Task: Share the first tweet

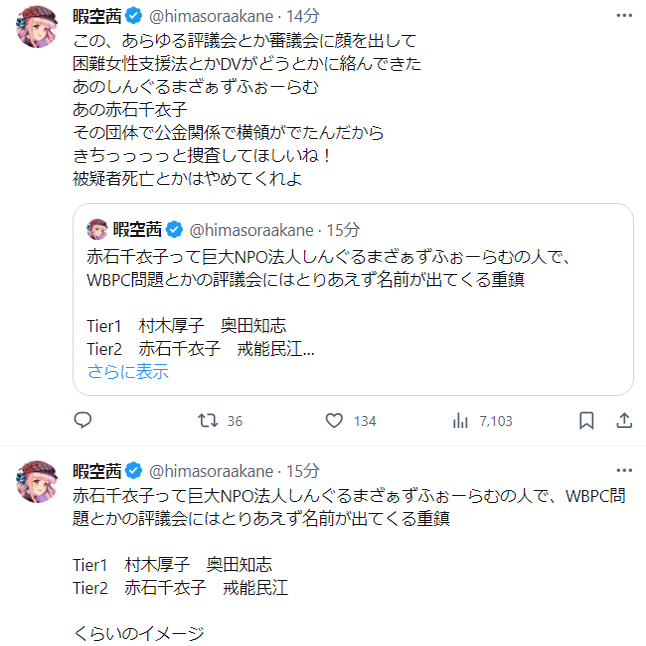Action: (x=623, y=421)
